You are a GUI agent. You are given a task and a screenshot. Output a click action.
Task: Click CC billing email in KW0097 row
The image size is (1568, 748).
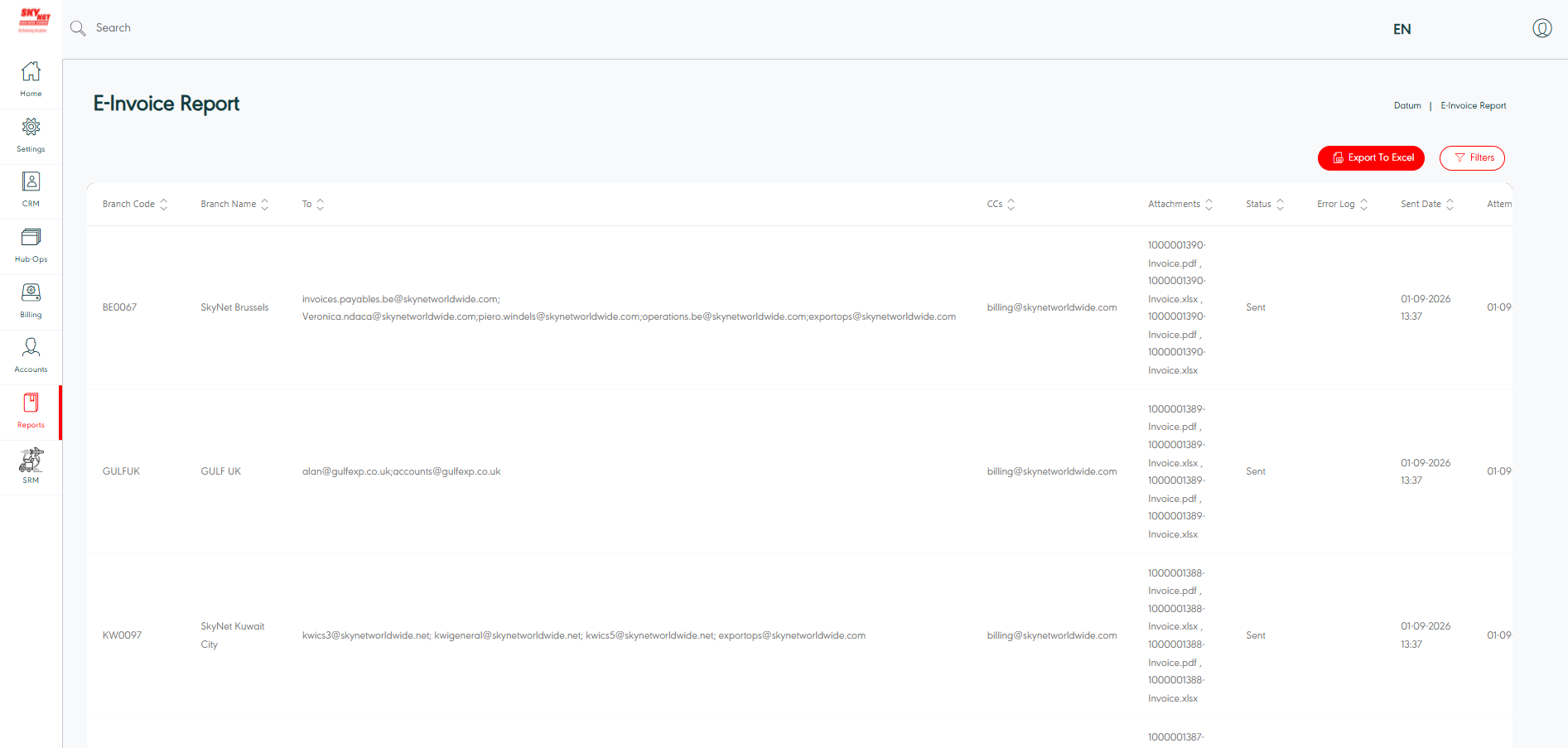click(1052, 635)
